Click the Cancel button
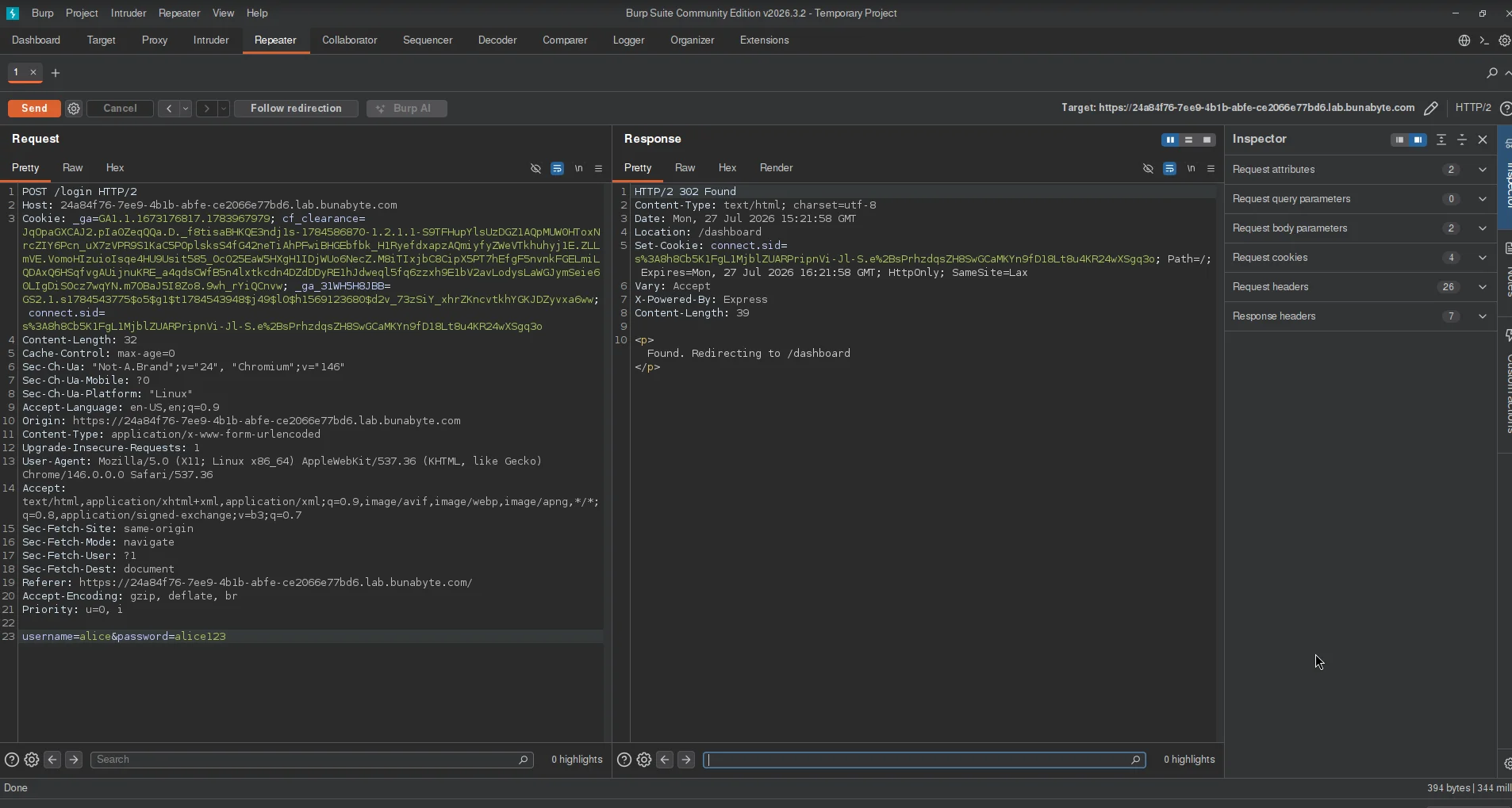This screenshot has width=1512, height=808. click(120, 109)
